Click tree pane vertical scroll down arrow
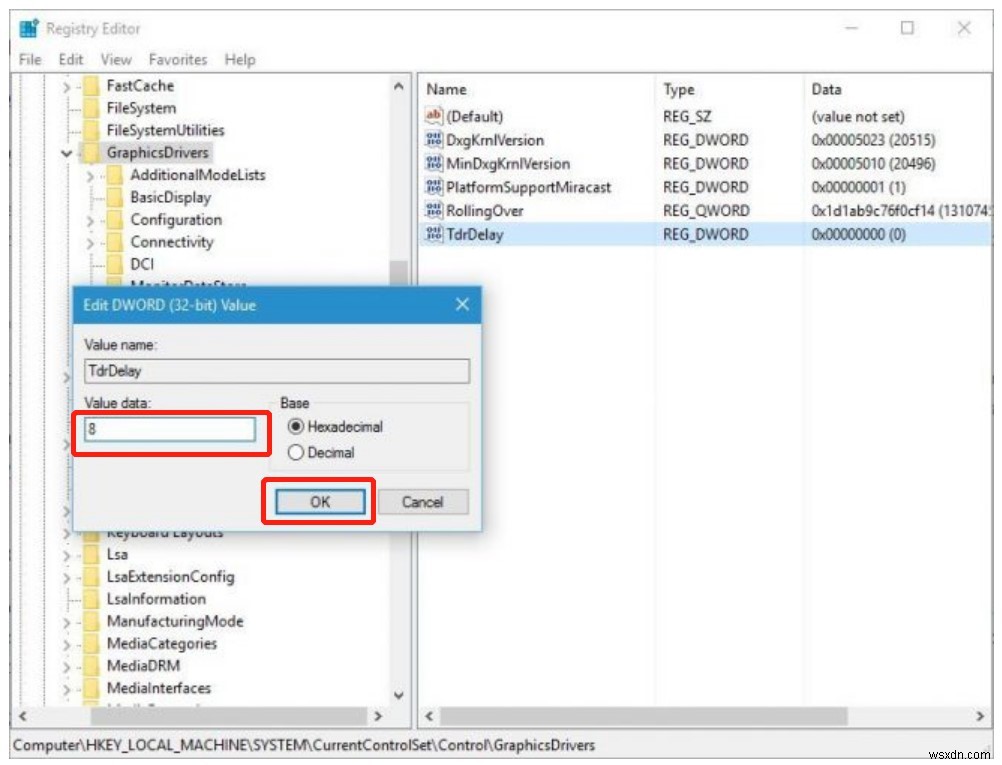The height and width of the screenshot is (765, 1002). click(x=399, y=695)
